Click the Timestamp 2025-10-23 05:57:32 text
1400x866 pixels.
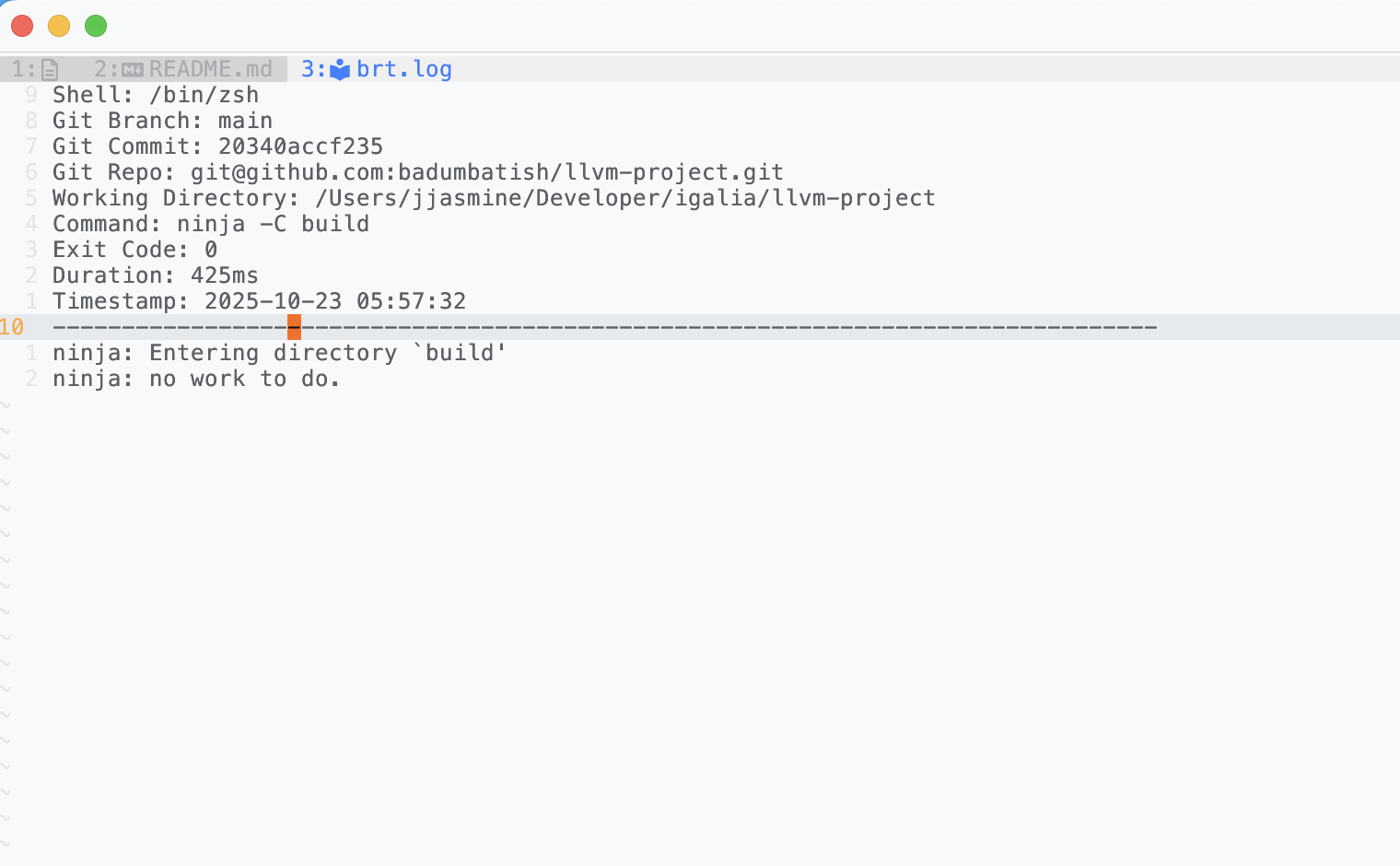pyautogui.click(x=334, y=301)
